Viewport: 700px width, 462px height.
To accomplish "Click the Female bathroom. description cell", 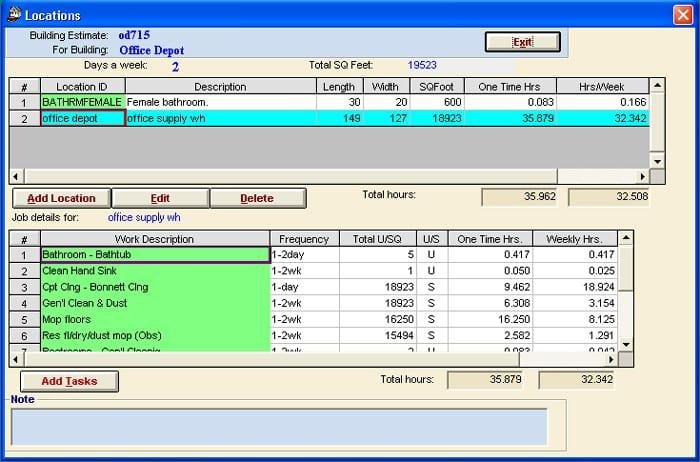I will [221, 102].
